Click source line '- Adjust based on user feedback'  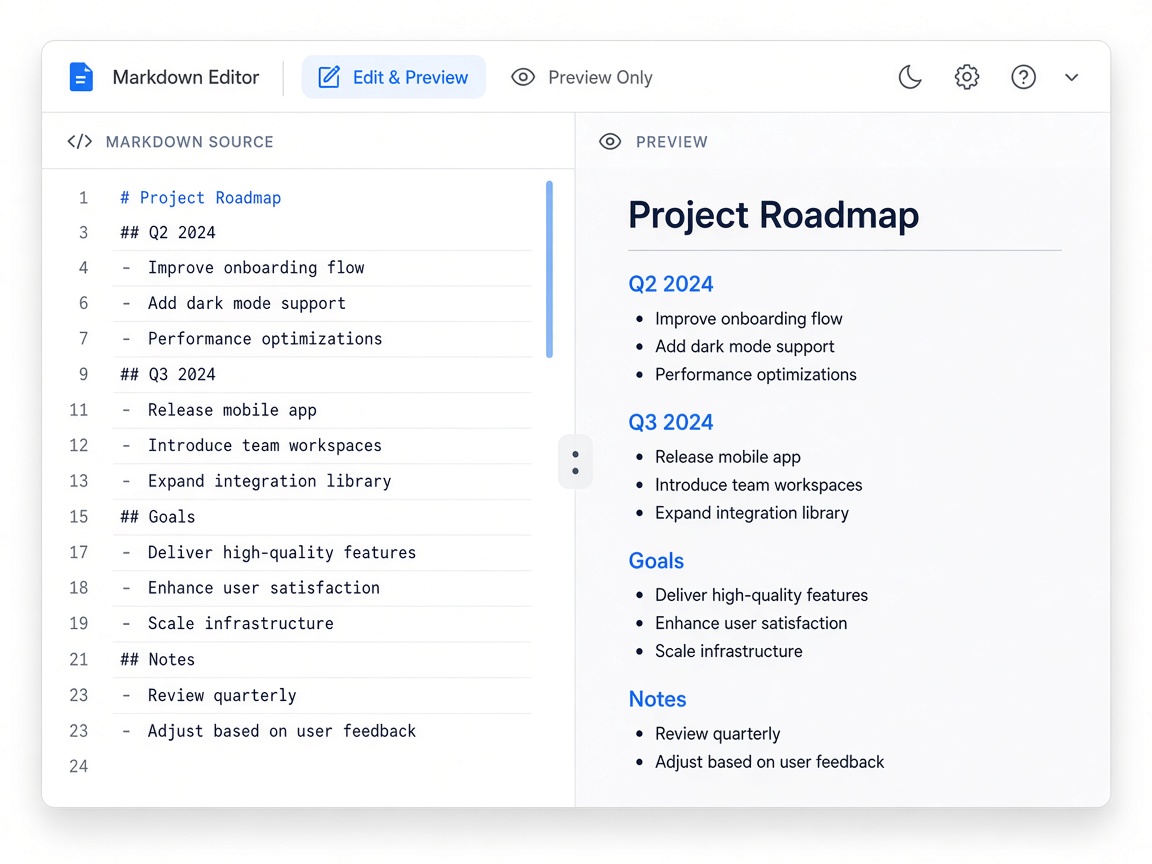(269, 731)
